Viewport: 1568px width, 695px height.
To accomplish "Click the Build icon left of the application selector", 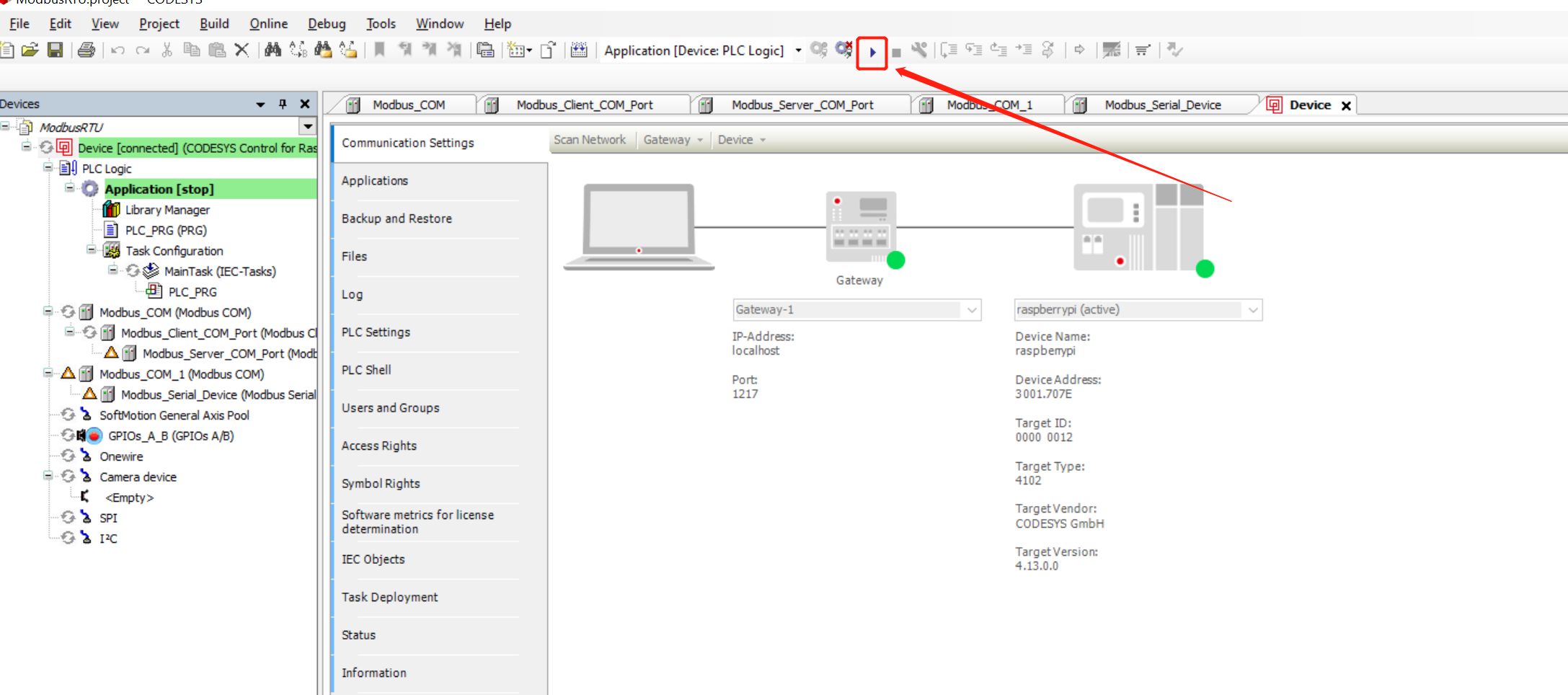I will [579, 50].
